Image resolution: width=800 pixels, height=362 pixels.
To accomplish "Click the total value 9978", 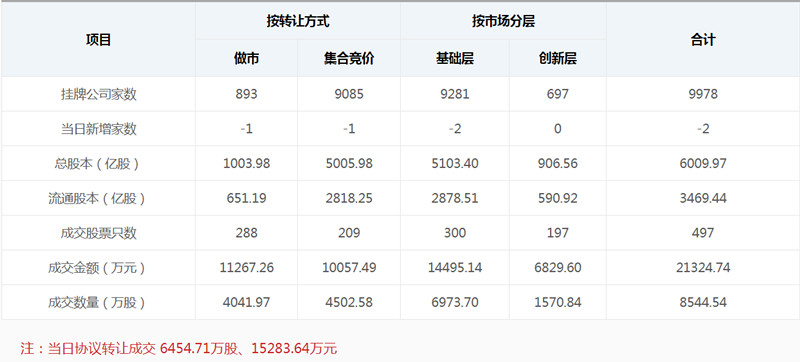I will [x=703, y=94].
